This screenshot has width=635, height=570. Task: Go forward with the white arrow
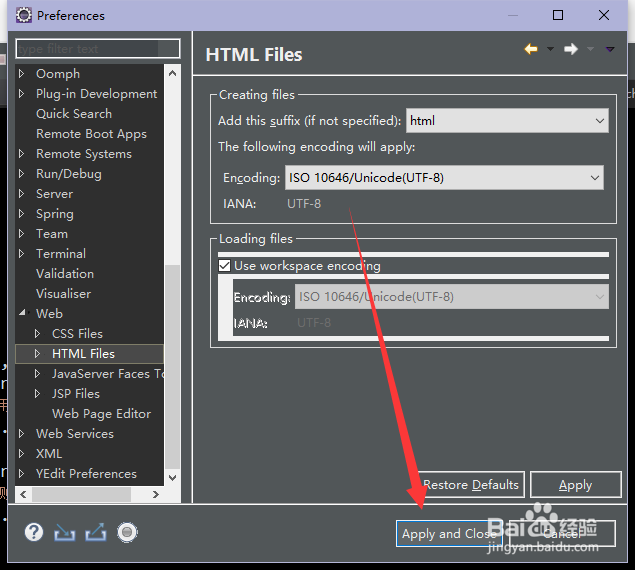[571, 49]
